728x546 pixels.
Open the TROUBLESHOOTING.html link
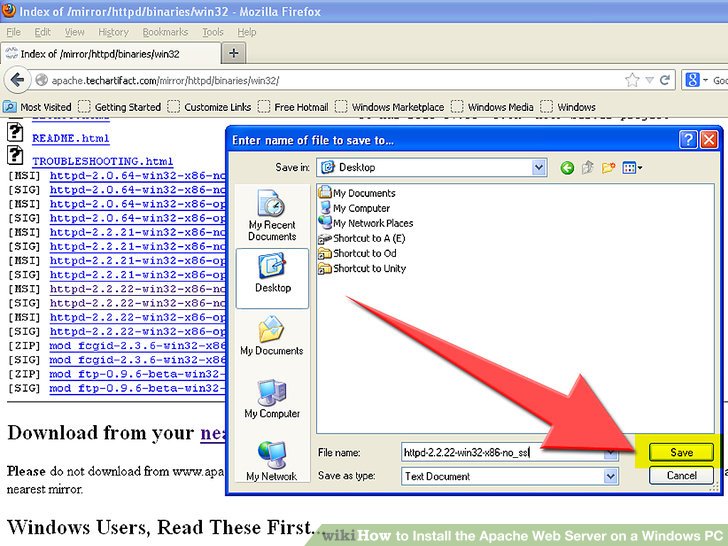tap(103, 161)
